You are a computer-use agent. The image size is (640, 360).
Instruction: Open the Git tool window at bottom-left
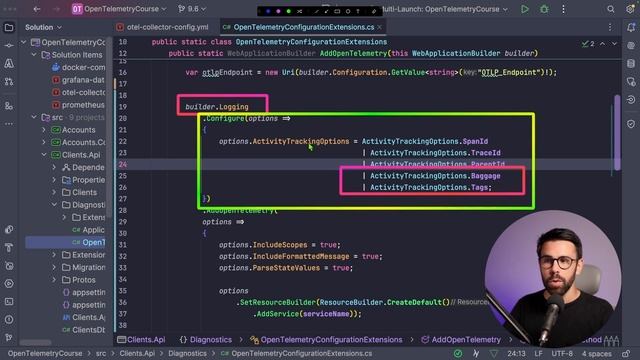(9, 337)
